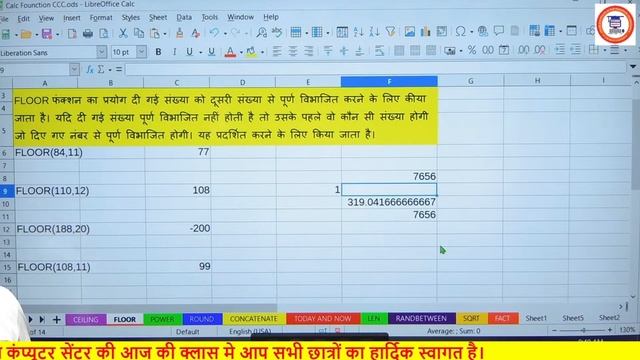The height and width of the screenshot is (360, 640).
Task: Click the equals Formula icon in formula bar
Action: point(119,70)
